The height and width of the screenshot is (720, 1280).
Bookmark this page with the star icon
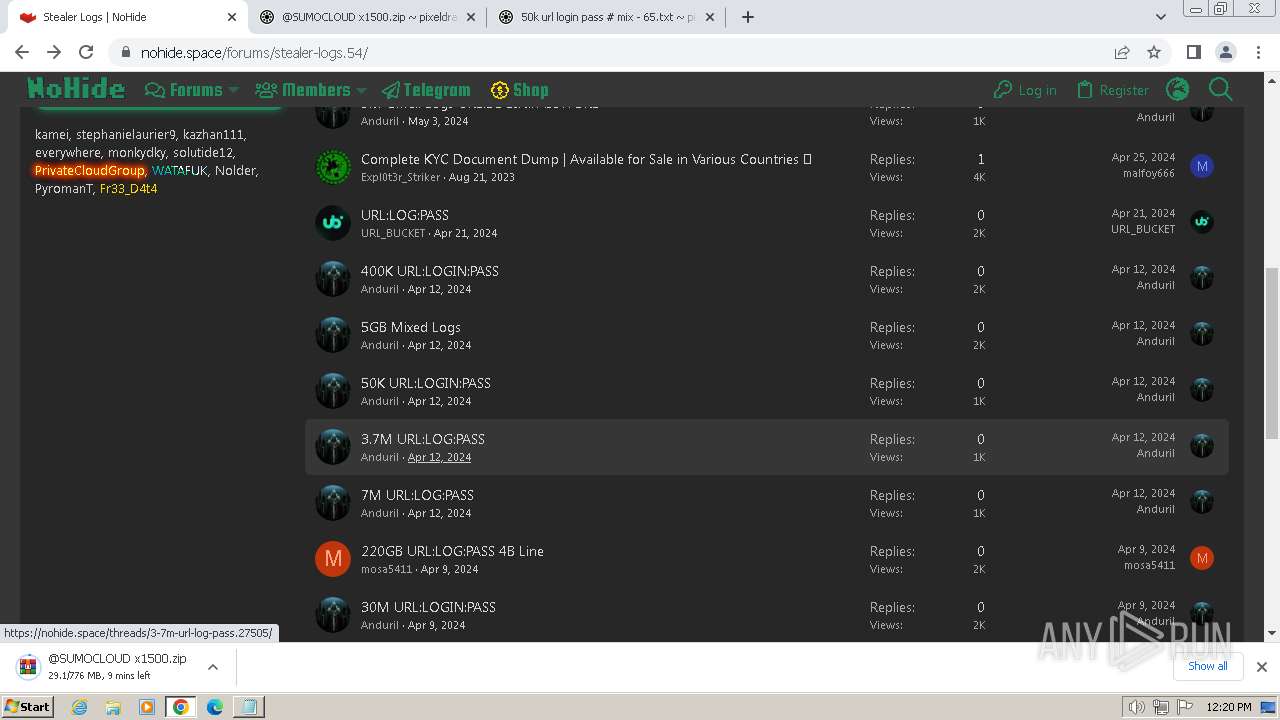1154,52
